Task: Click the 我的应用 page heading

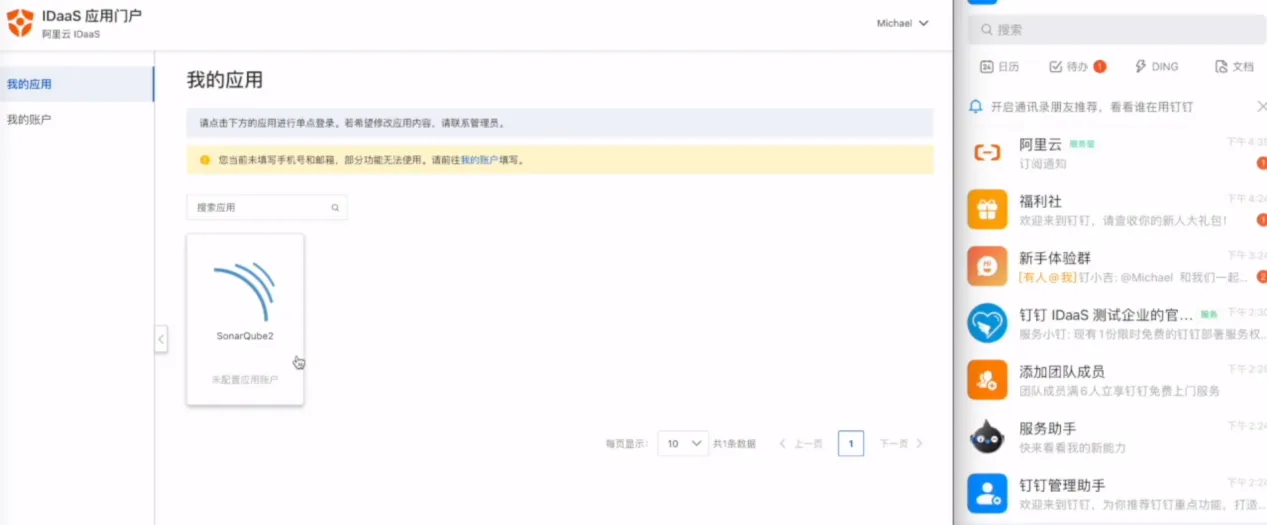Action: (225, 80)
